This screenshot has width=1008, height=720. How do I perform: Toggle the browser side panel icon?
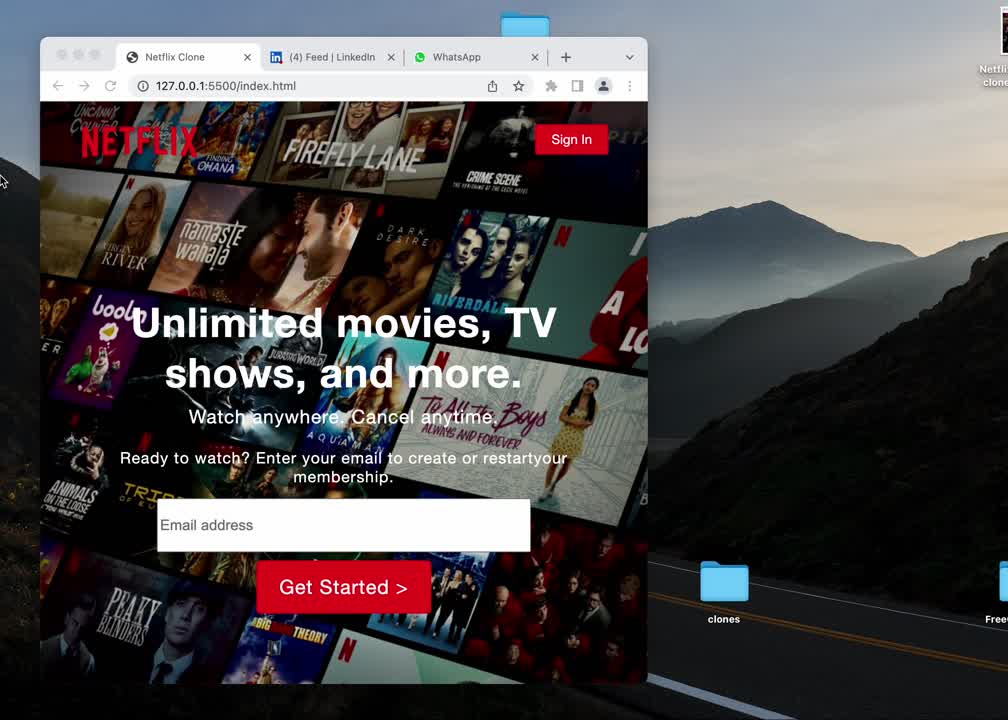coord(577,86)
